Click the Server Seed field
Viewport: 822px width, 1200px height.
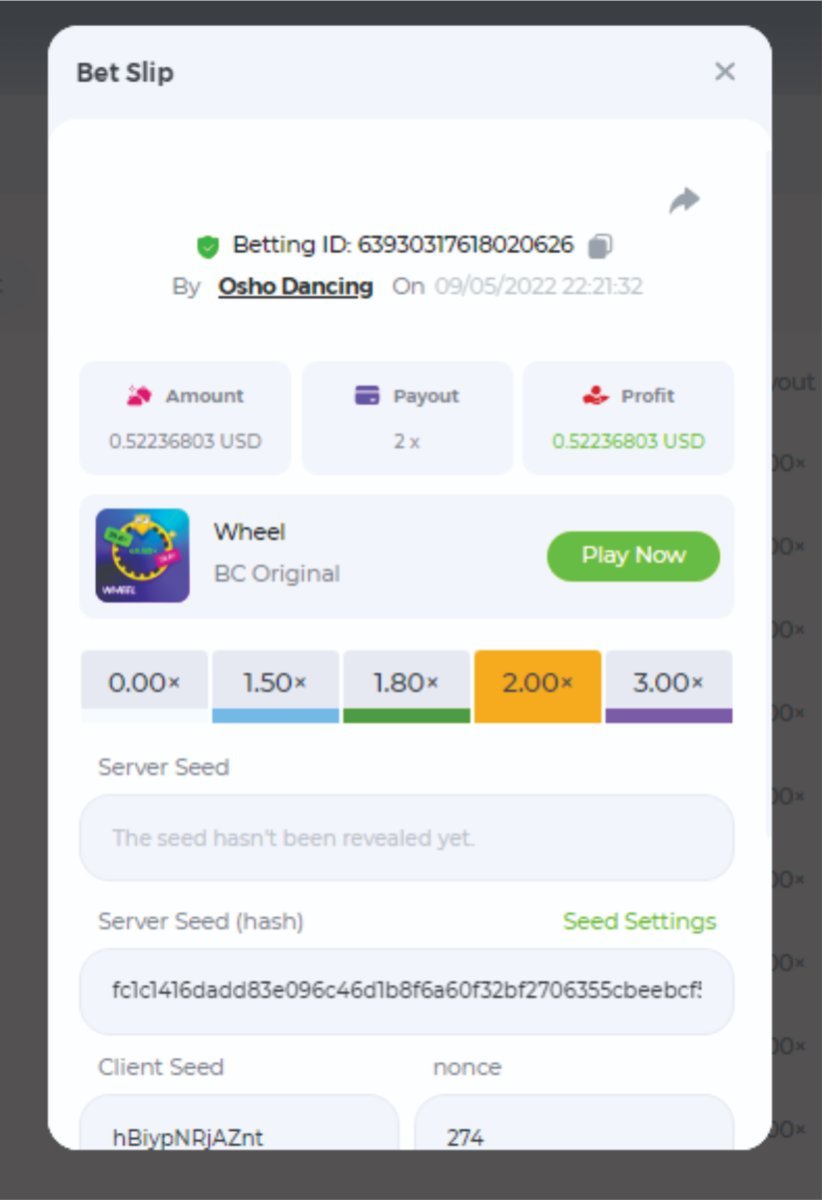[406, 838]
